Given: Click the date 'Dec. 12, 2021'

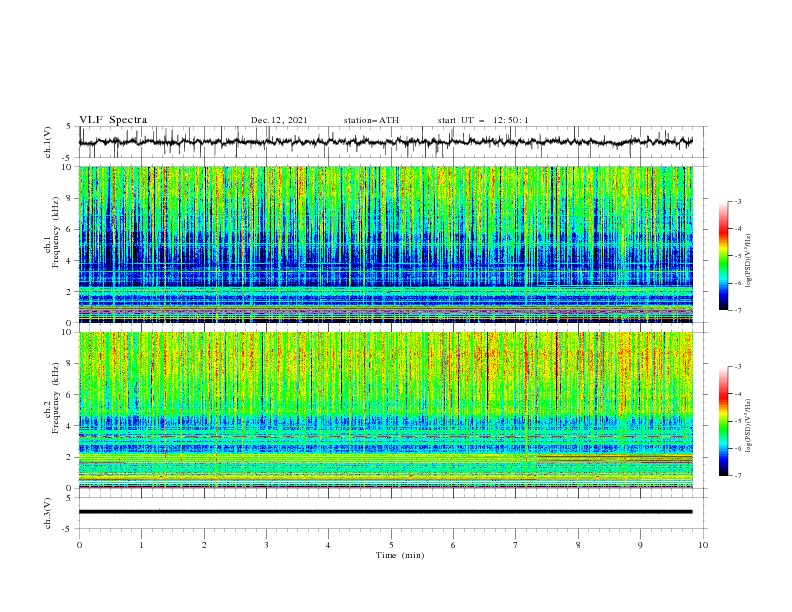Looking at the screenshot, I should click(279, 120).
